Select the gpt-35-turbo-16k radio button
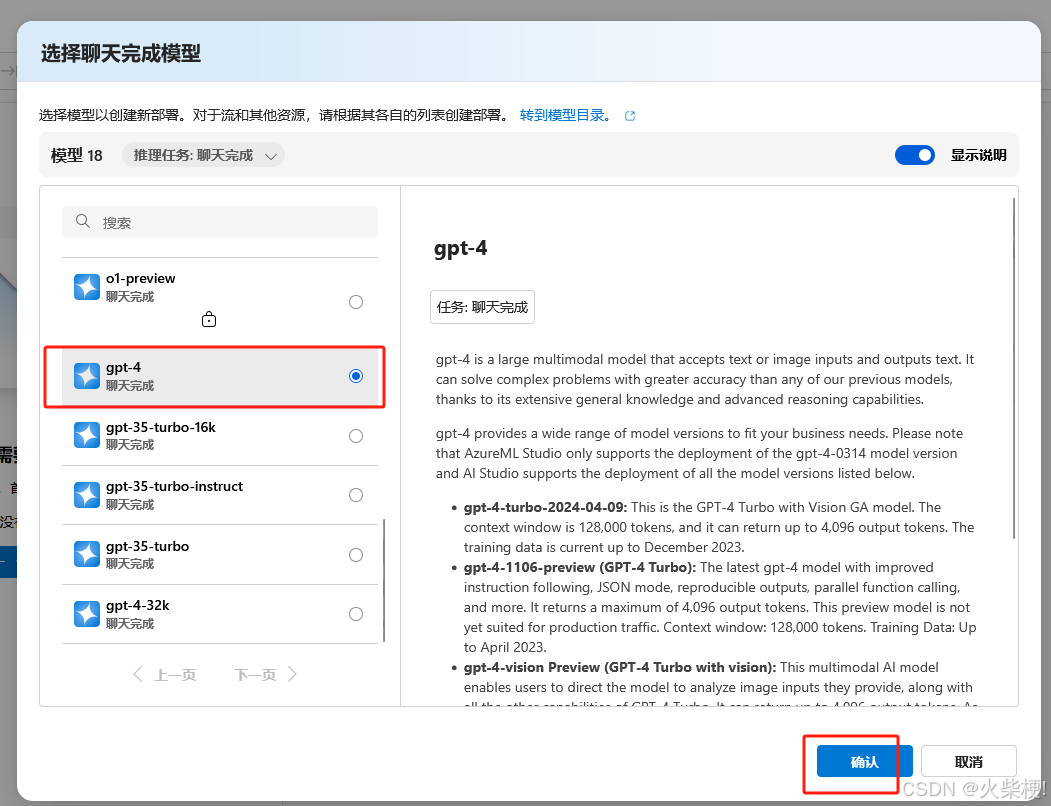Viewport: 1051px width, 806px height. 356,436
